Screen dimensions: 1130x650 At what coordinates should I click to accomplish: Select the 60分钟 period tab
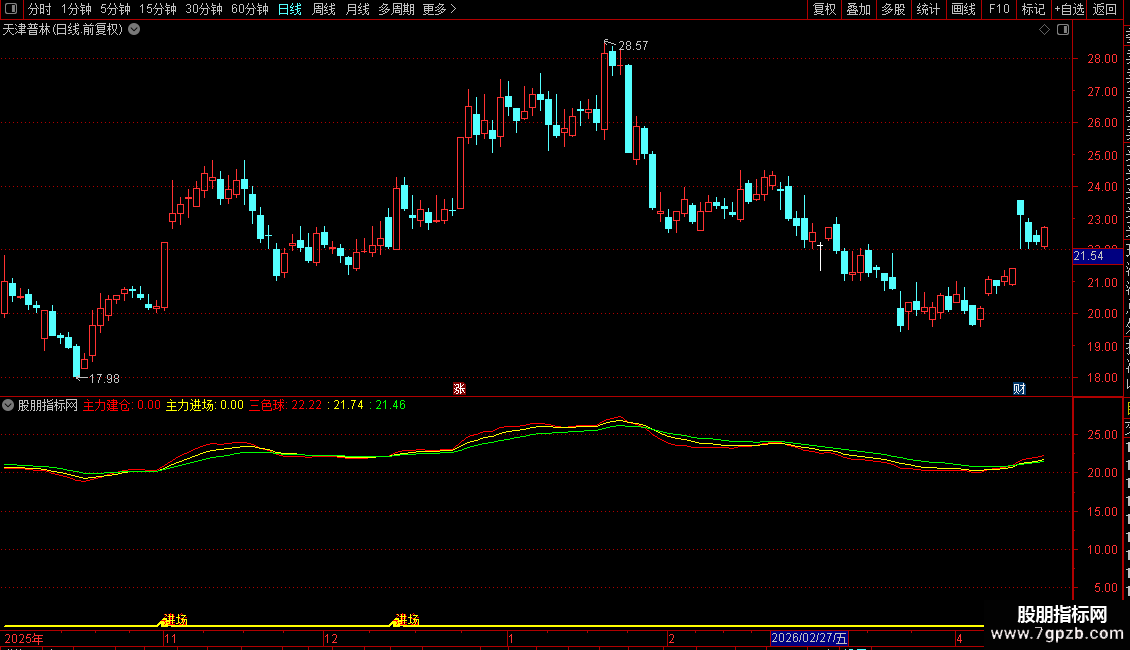click(x=249, y=9)
